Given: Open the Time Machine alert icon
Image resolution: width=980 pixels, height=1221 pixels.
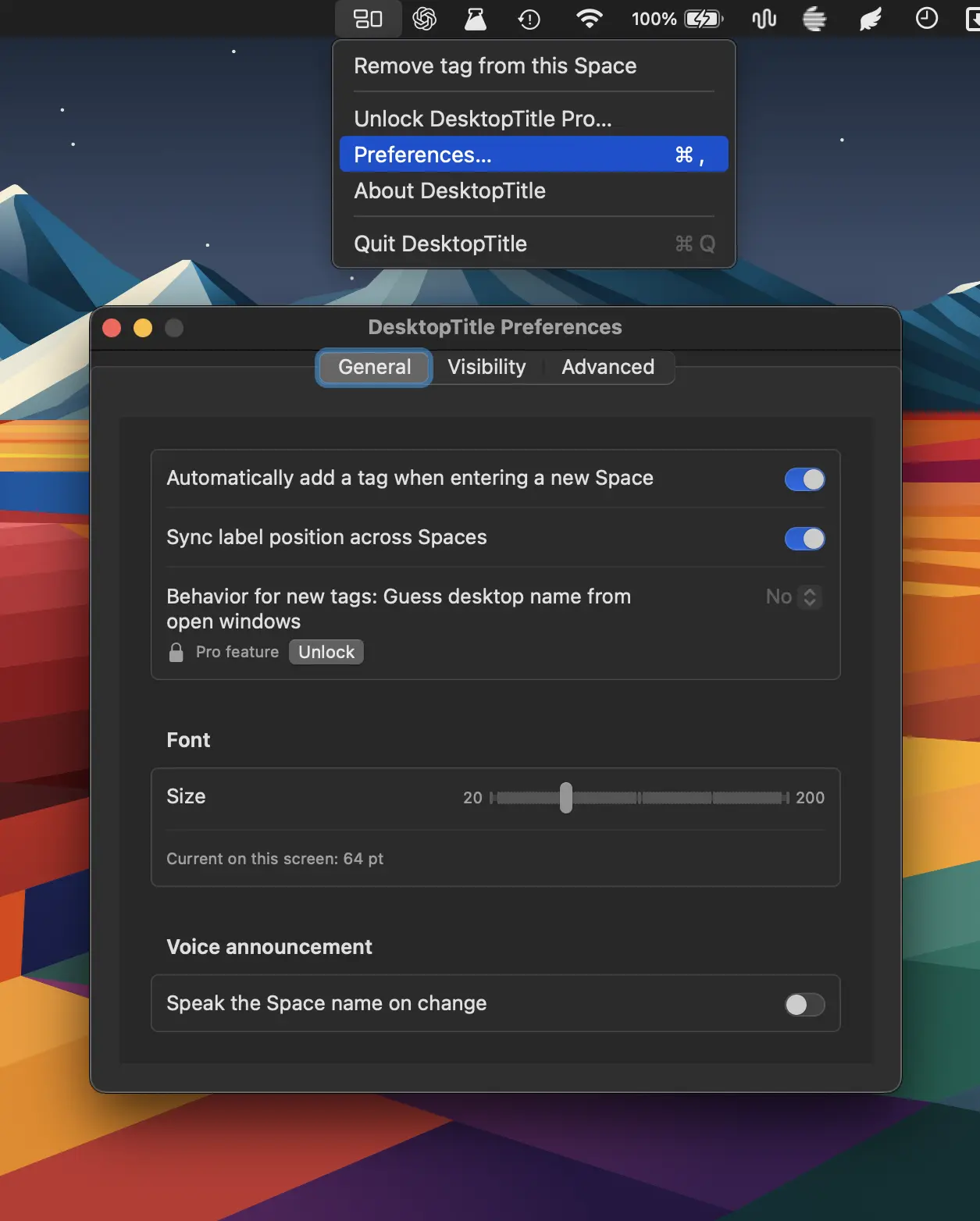Looking at the screenshot, I should point(529,19).
